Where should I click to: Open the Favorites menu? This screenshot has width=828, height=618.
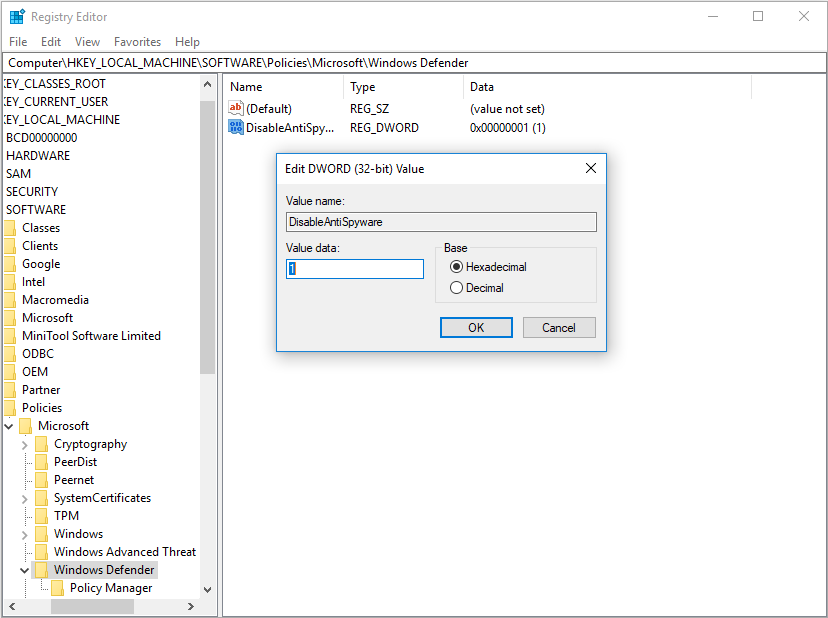tap(137, 42)
